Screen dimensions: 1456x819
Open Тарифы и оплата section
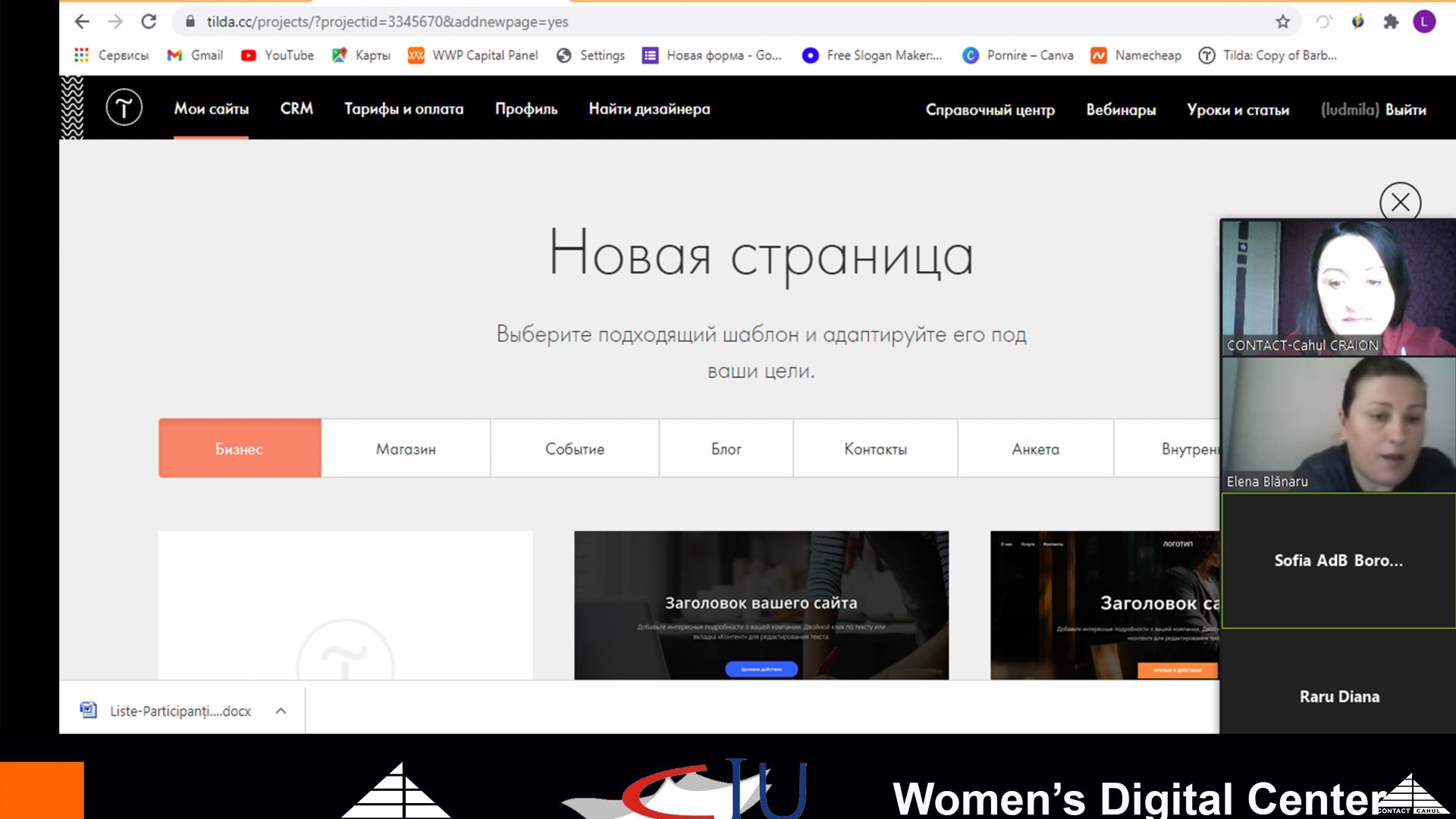[x=403, y=108]
